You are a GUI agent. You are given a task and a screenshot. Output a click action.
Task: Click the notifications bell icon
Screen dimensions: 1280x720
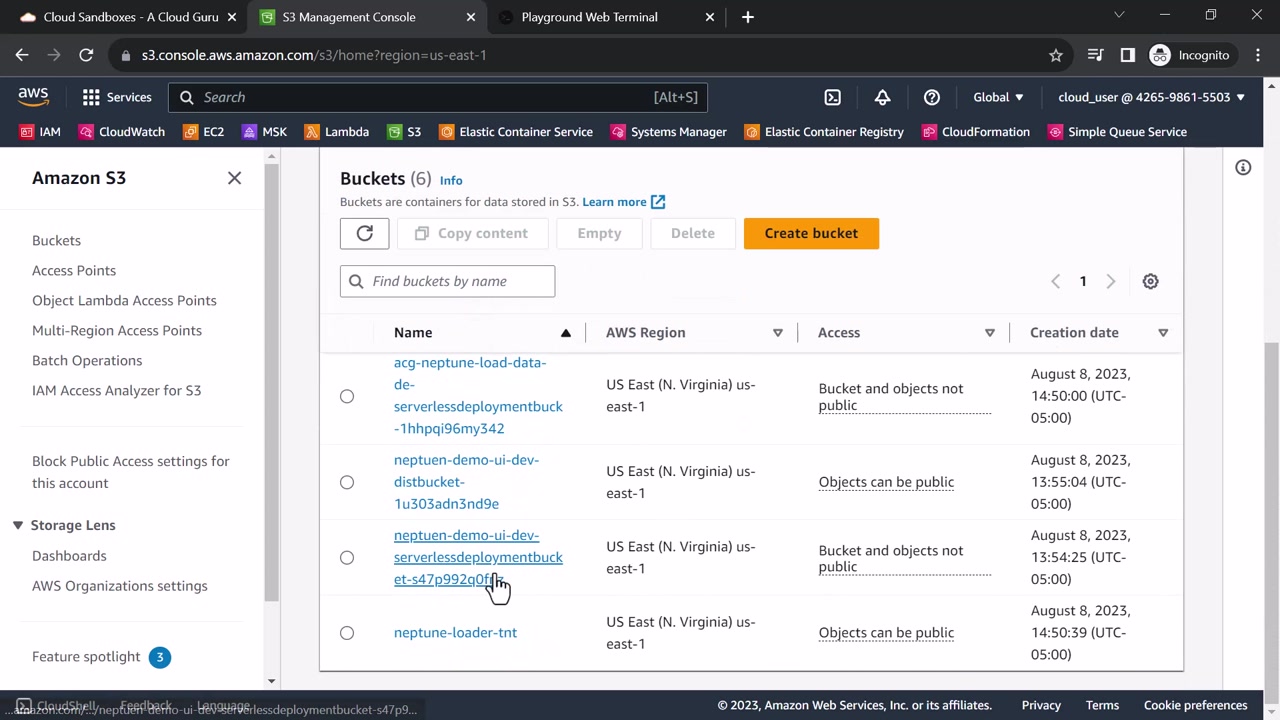click(882, 97)
